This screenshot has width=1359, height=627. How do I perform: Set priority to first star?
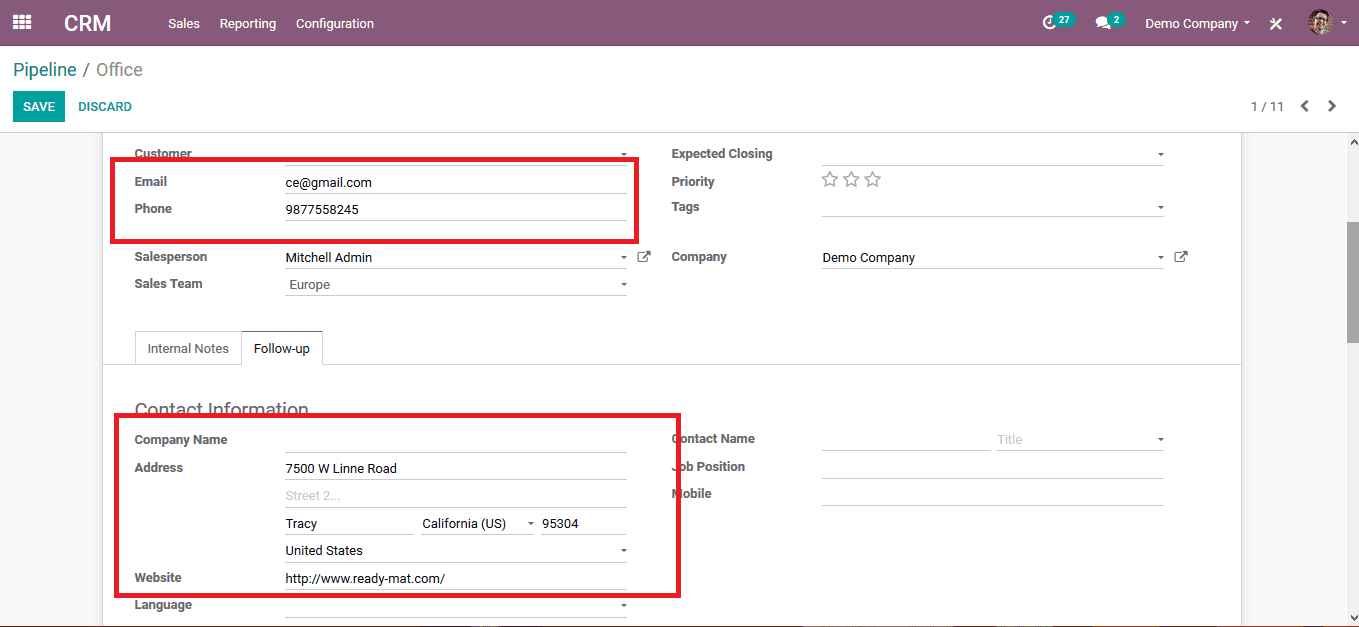click(830, 180)
